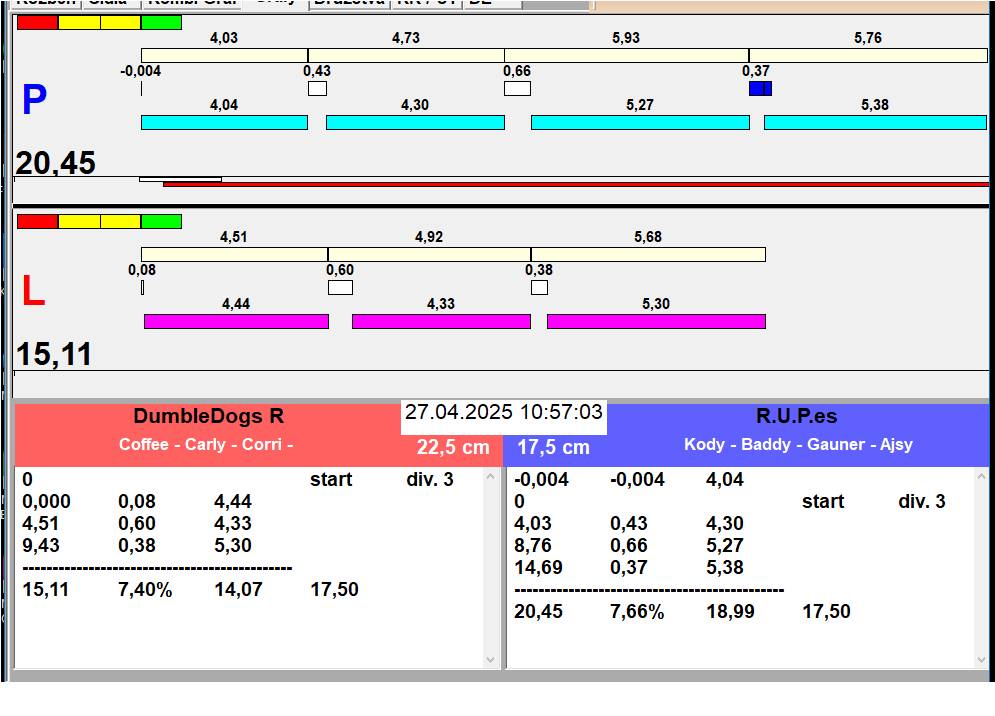995x716 pixels.
Task: Click the first yellow light in lane L
Action: point(79,221)
